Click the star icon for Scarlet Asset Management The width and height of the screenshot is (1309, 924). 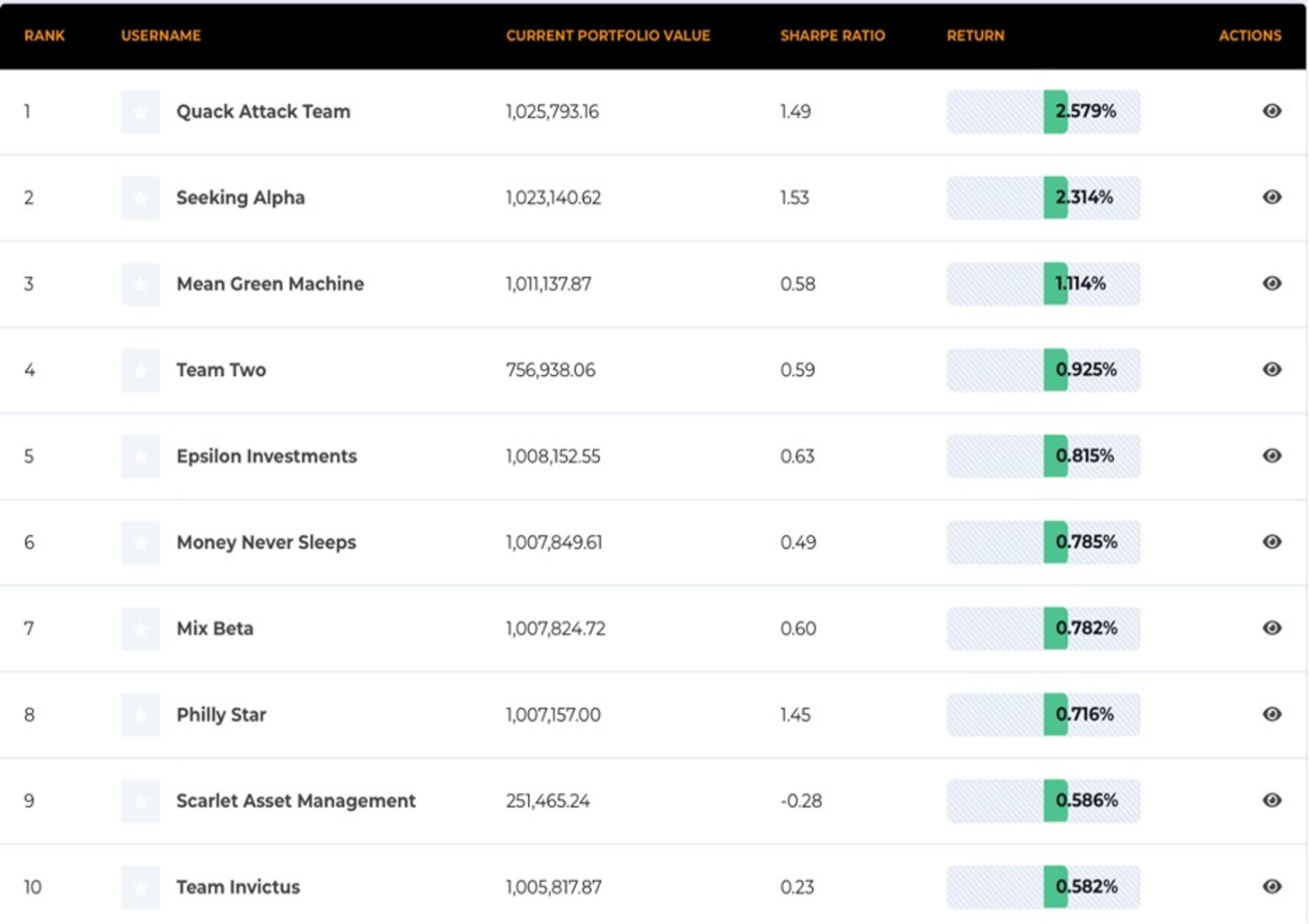click(x=140, y=801)
